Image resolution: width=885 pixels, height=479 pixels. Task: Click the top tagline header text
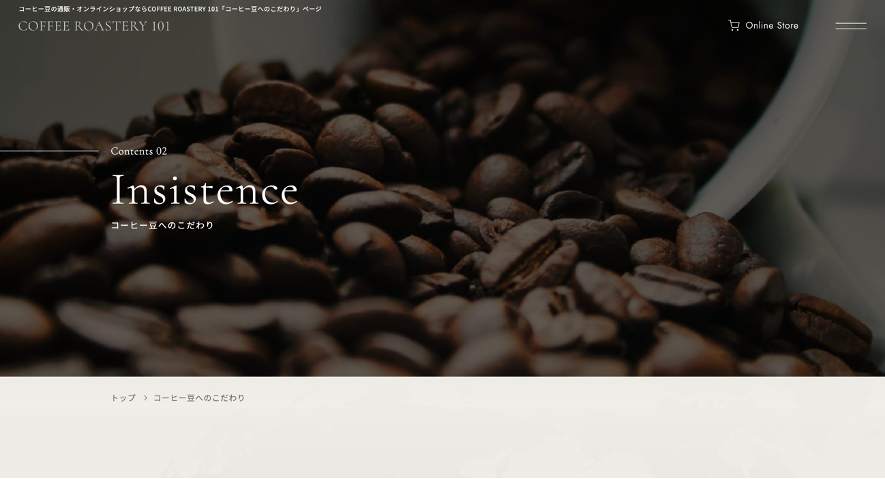pos(170,9)
